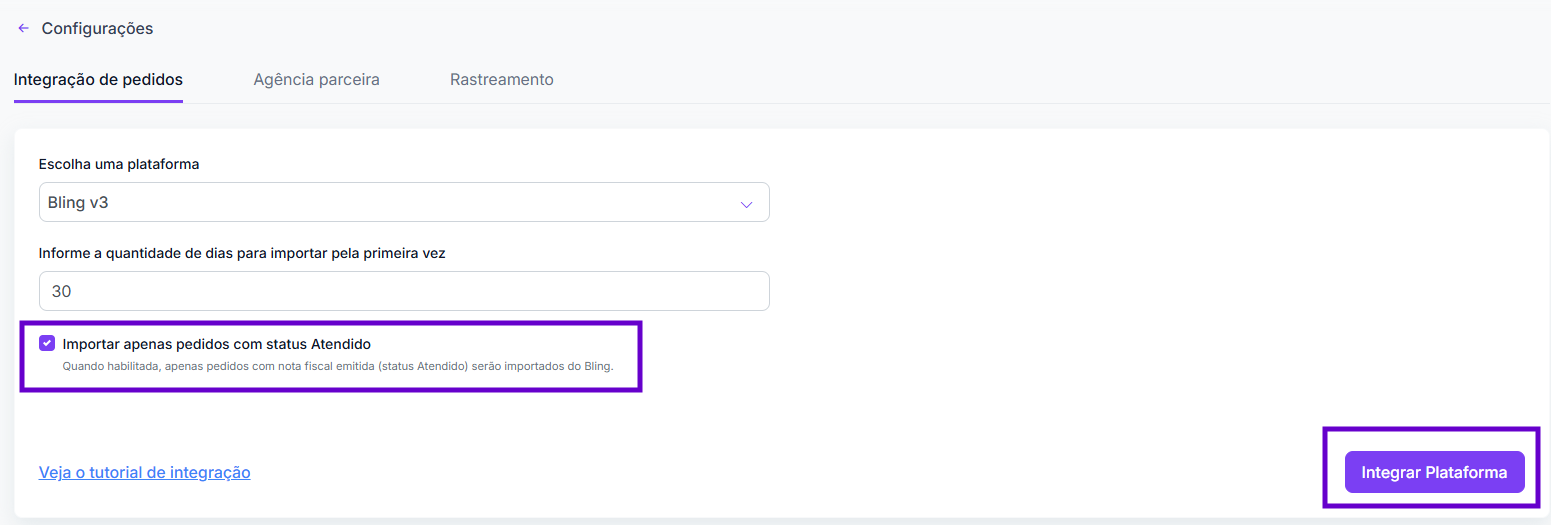
Task: Click the Quando habilitada helper description text
Action: pyautogui.click(x=338, y=366)
